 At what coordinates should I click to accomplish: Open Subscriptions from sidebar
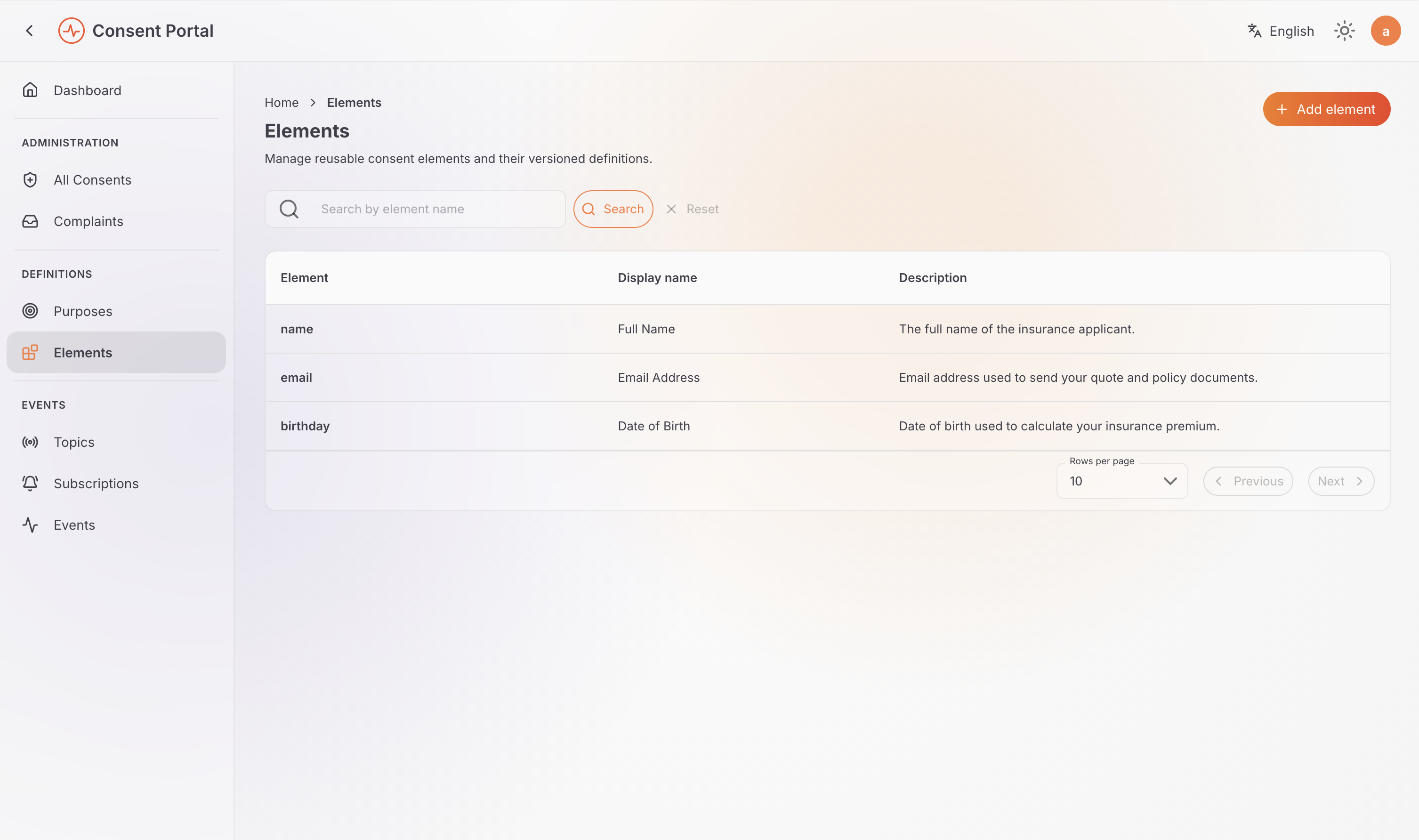pyautogui.click(x=116, y=484)
